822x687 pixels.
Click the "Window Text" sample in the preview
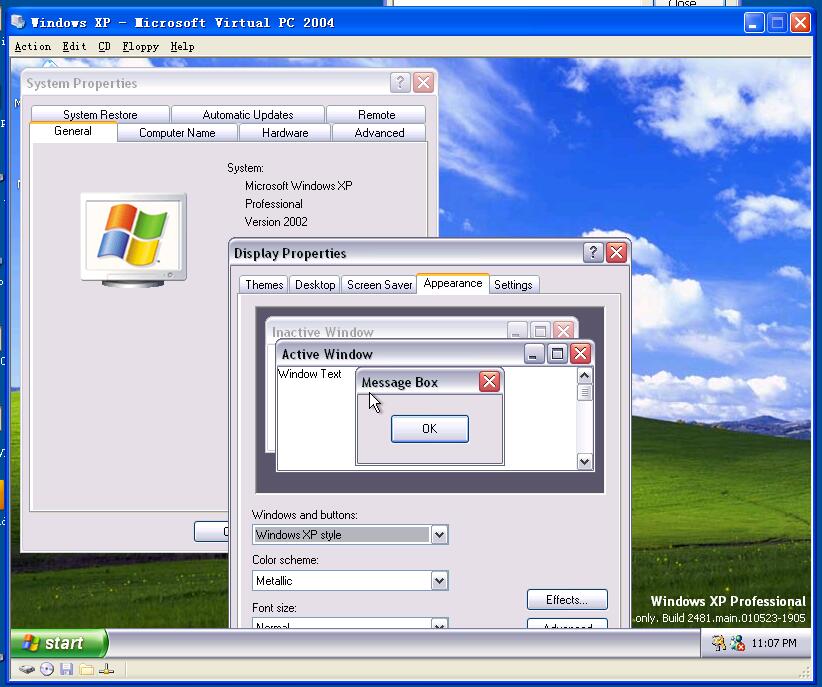(x=310, y=374)
